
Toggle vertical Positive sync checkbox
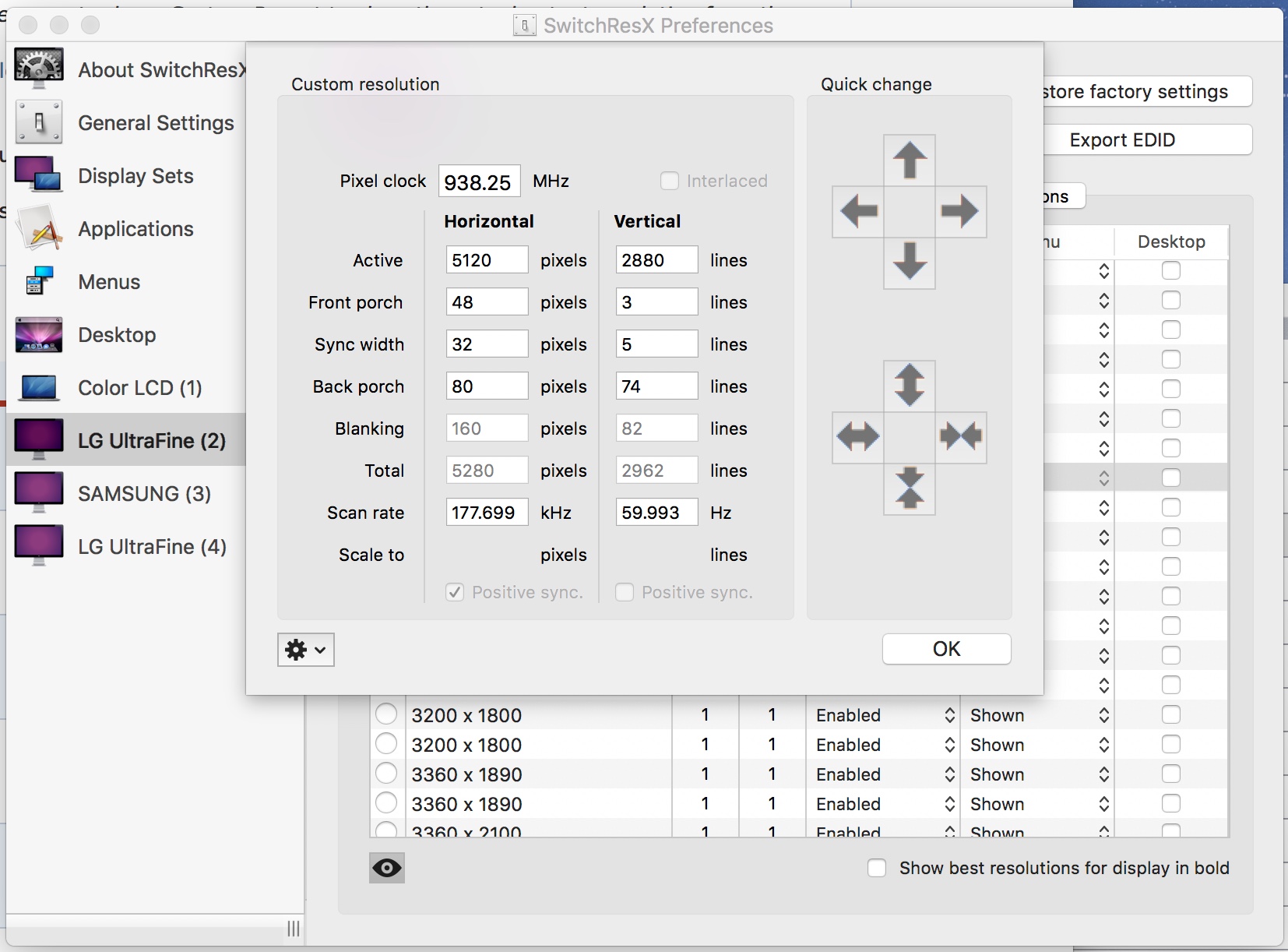tap(625, 592)
